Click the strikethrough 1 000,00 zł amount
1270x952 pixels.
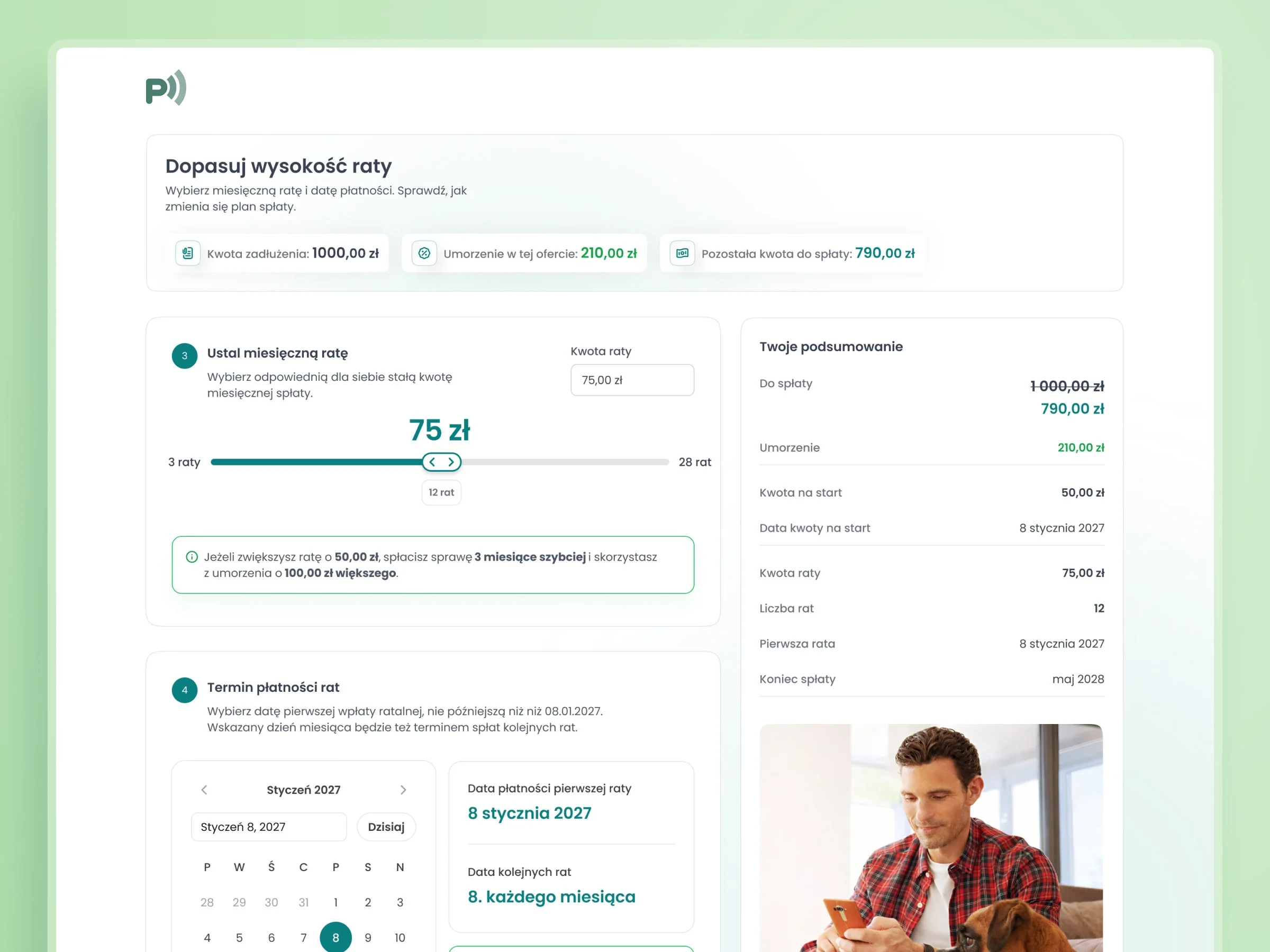(x=1067, y=386)
